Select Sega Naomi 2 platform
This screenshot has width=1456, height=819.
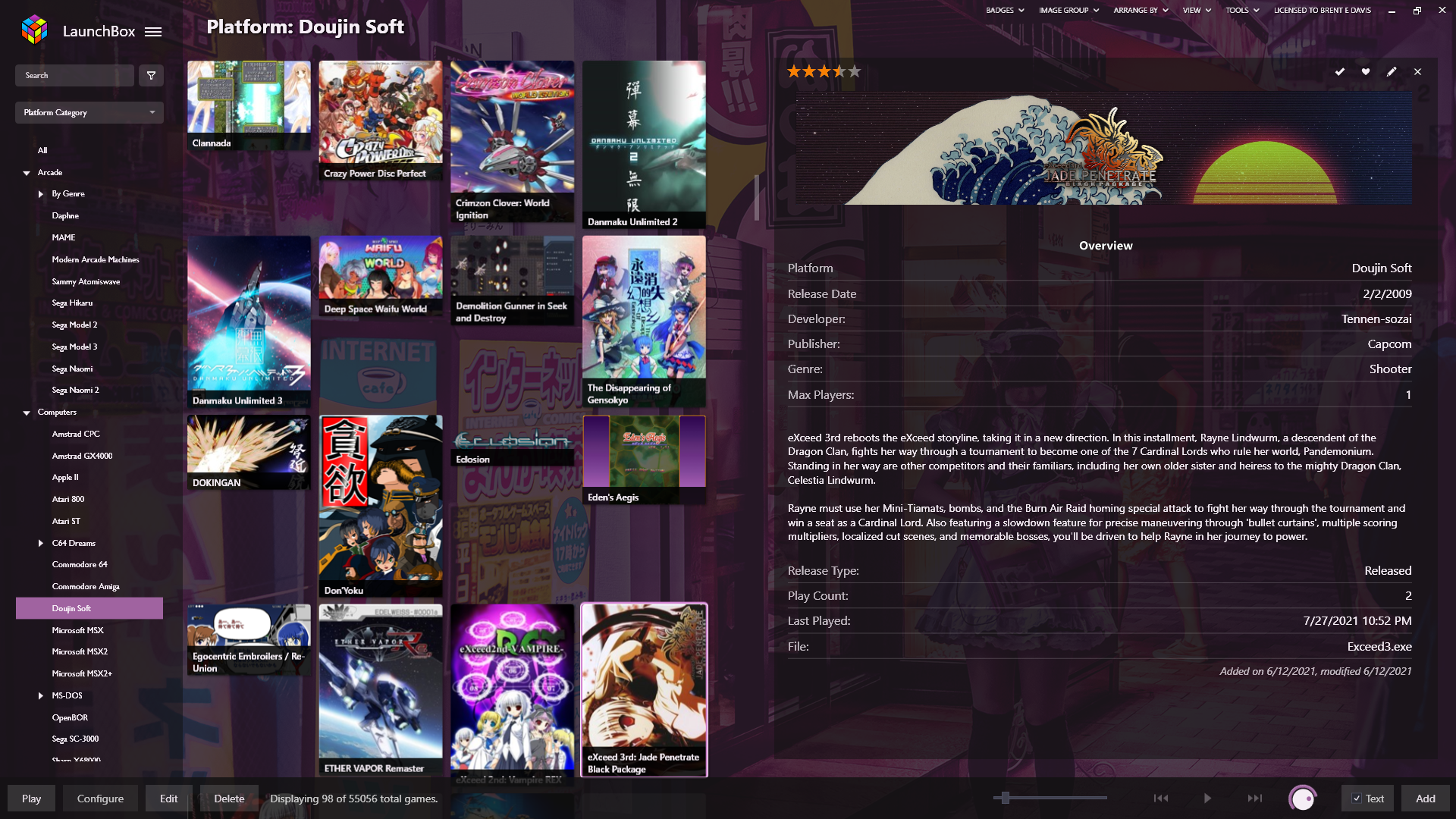[x=75, y=391]
